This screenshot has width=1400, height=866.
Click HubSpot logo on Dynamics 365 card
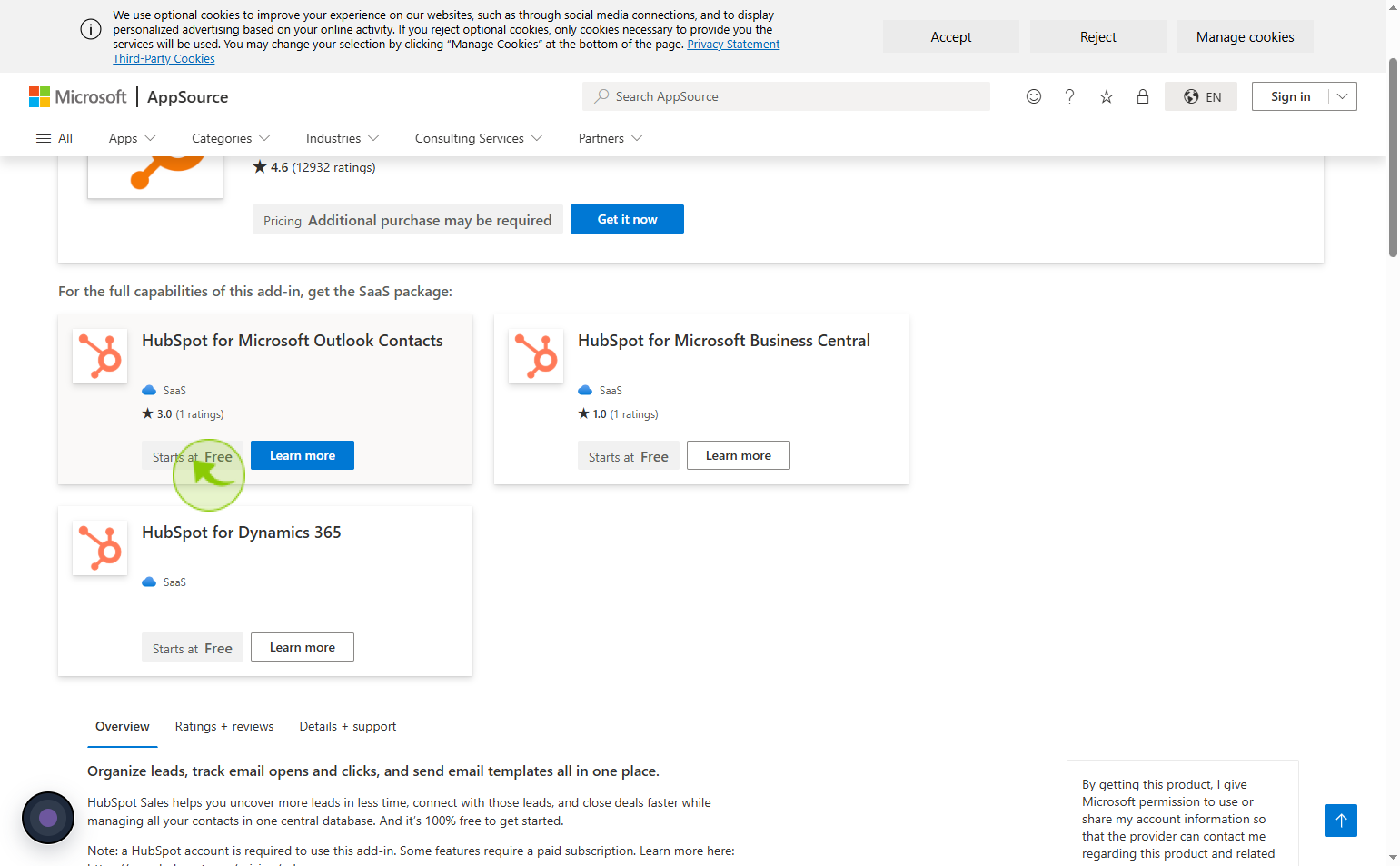coord(100,547)
